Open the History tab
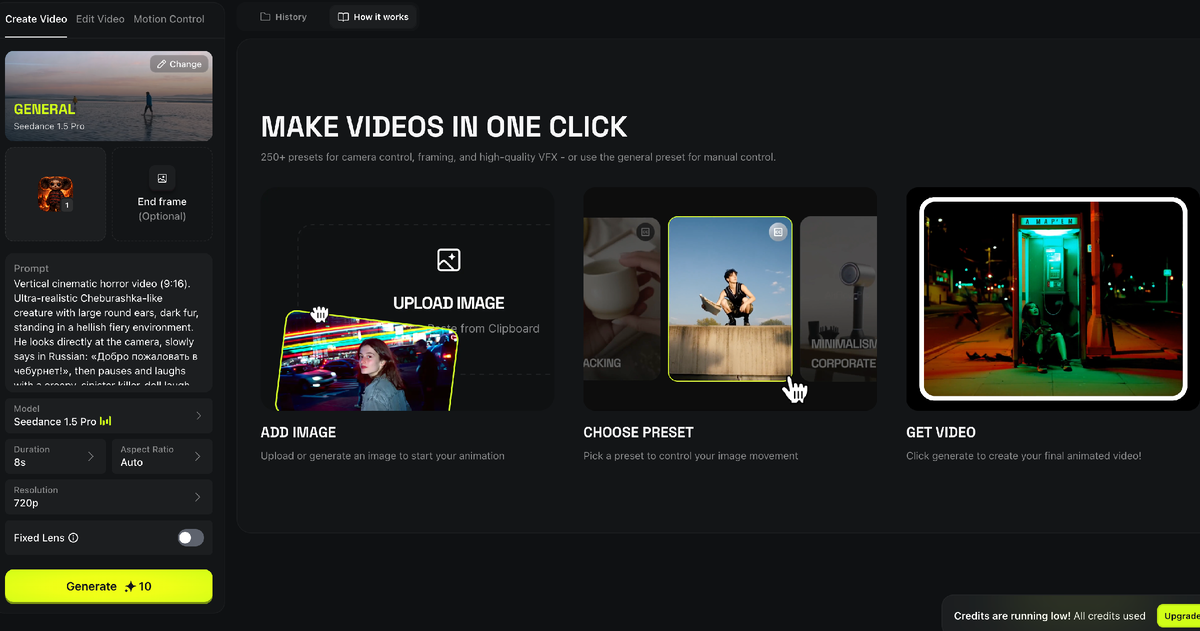The image size is (1200, 631). (284, 17)
